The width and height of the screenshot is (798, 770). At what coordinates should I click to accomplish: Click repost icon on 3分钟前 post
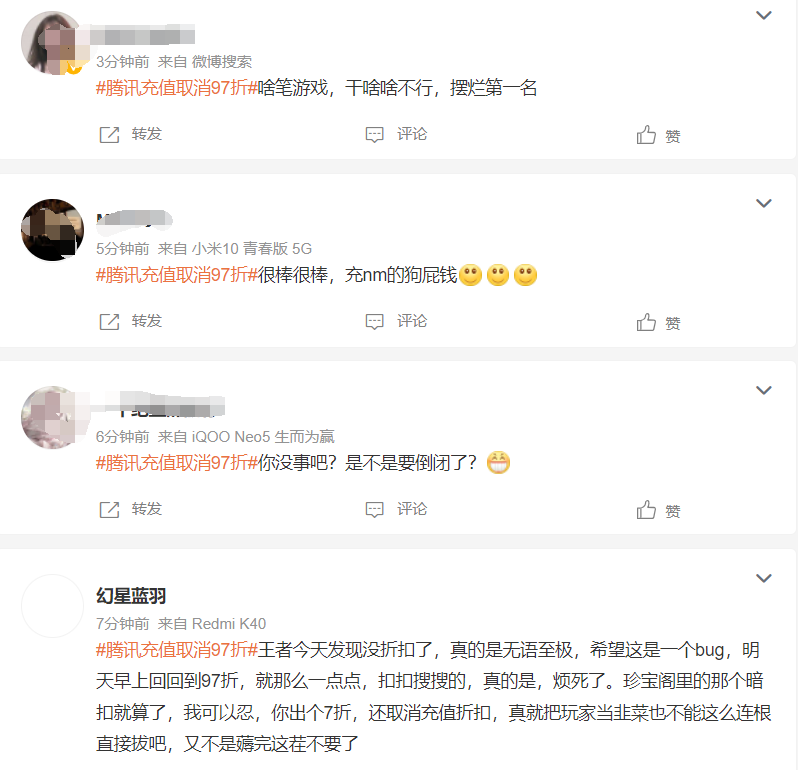click(109, 134)
